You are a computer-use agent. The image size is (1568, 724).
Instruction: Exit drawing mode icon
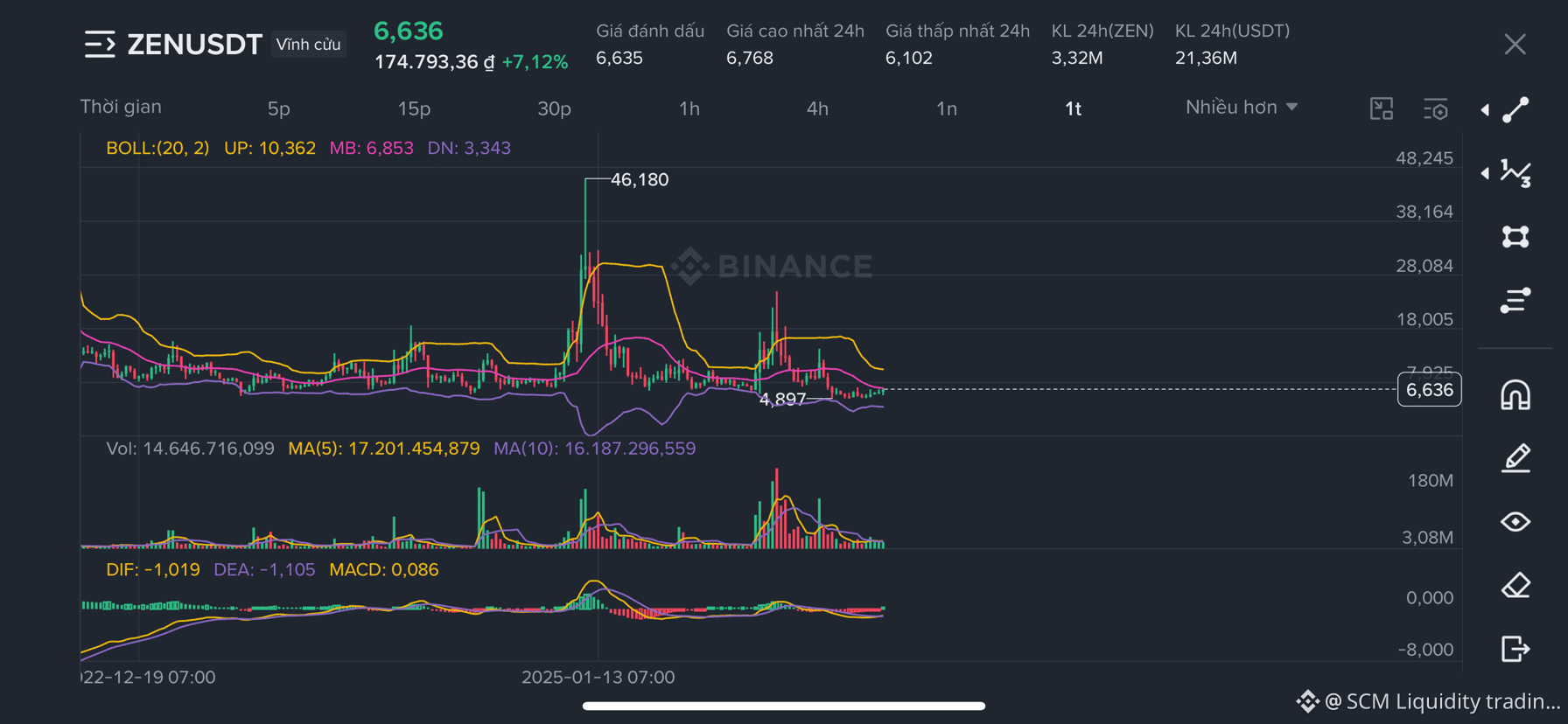1515,649
